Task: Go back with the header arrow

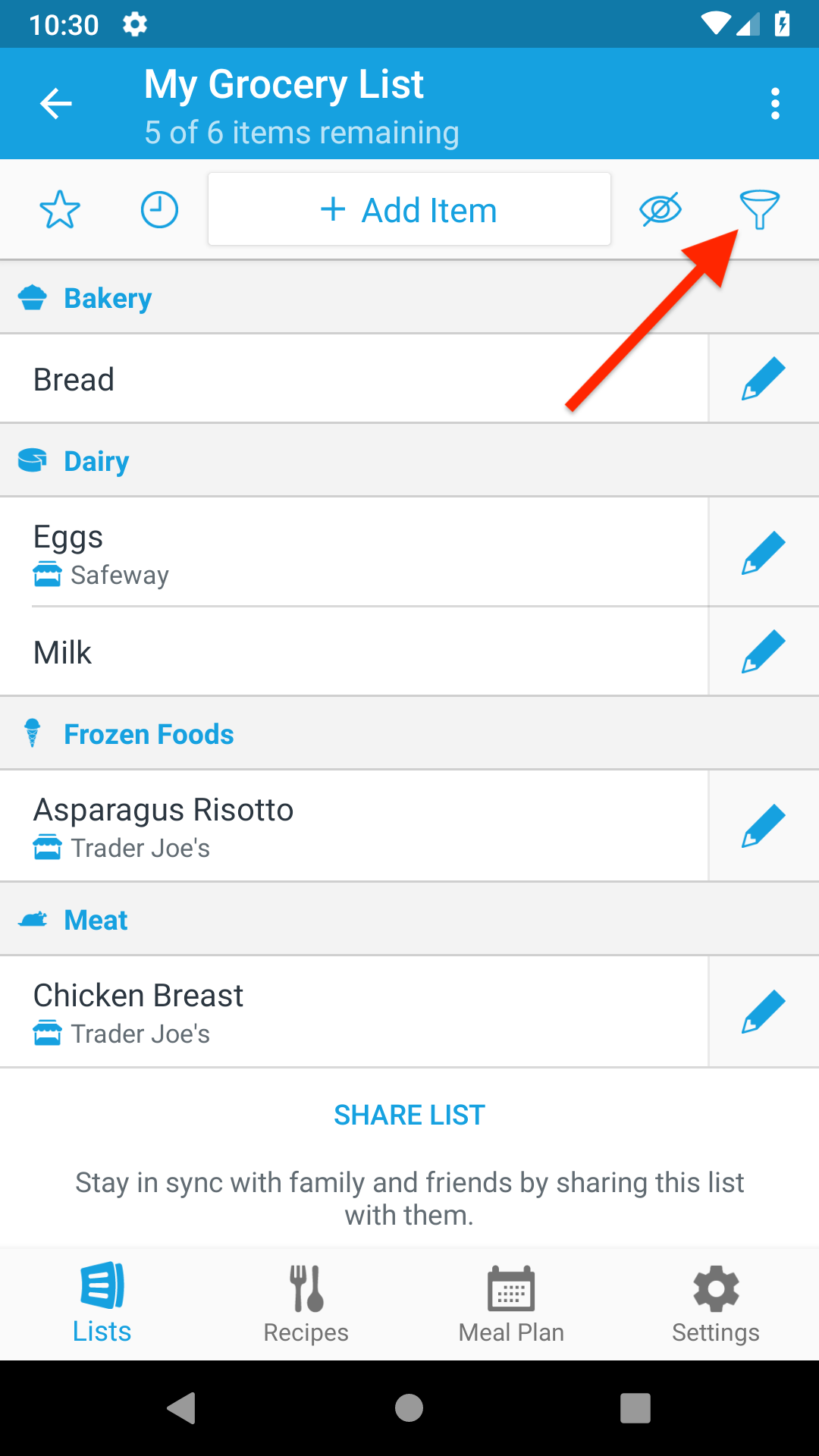Action: coord(56,104)
